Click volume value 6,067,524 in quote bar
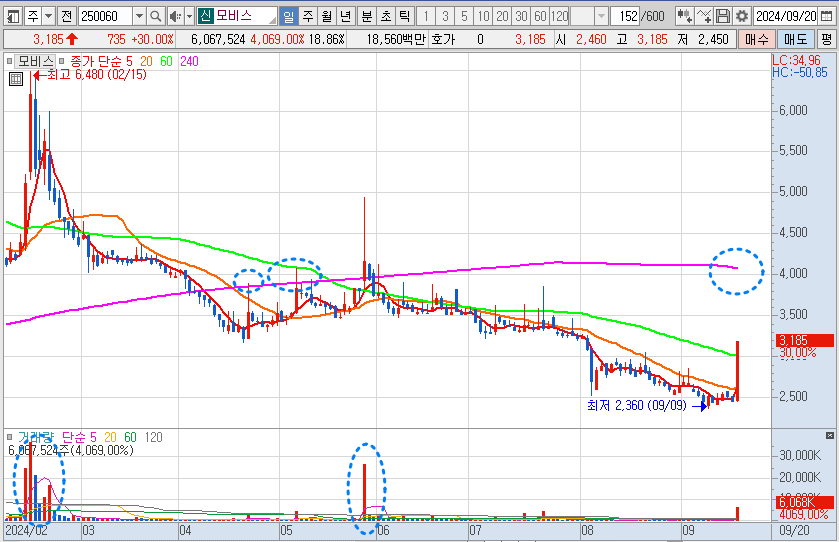839x542 pixels. (218, 39)
